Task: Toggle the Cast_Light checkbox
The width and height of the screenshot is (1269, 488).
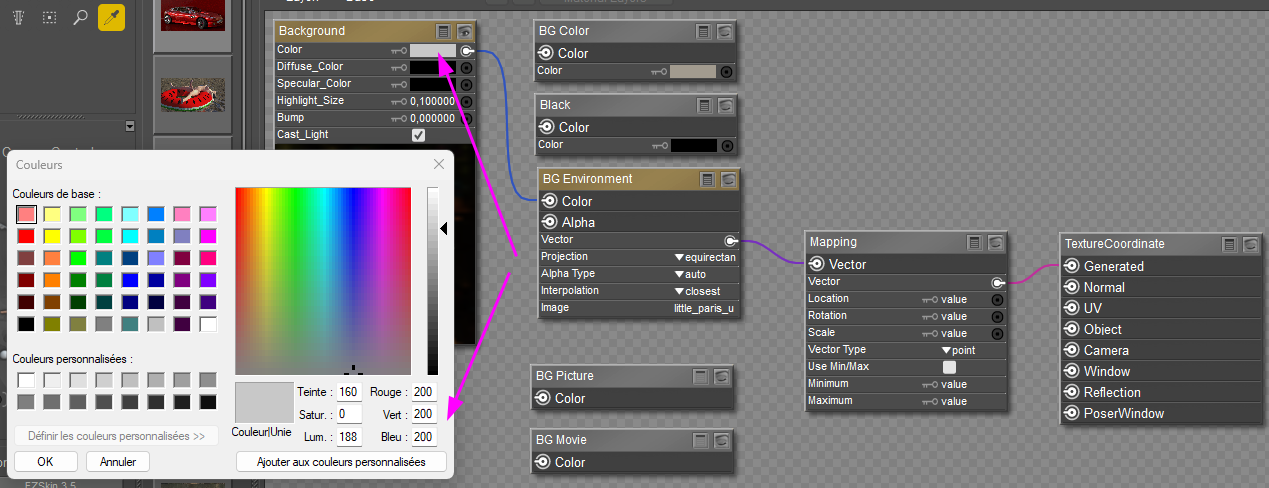Action: click(x=418, y=135)
